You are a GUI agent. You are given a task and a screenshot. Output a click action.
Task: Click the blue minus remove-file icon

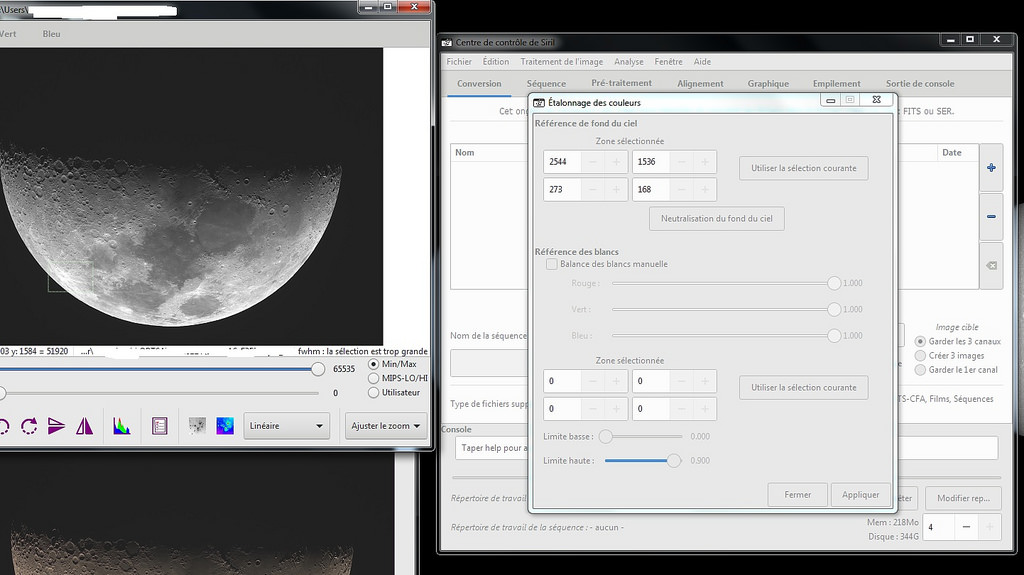990,217
